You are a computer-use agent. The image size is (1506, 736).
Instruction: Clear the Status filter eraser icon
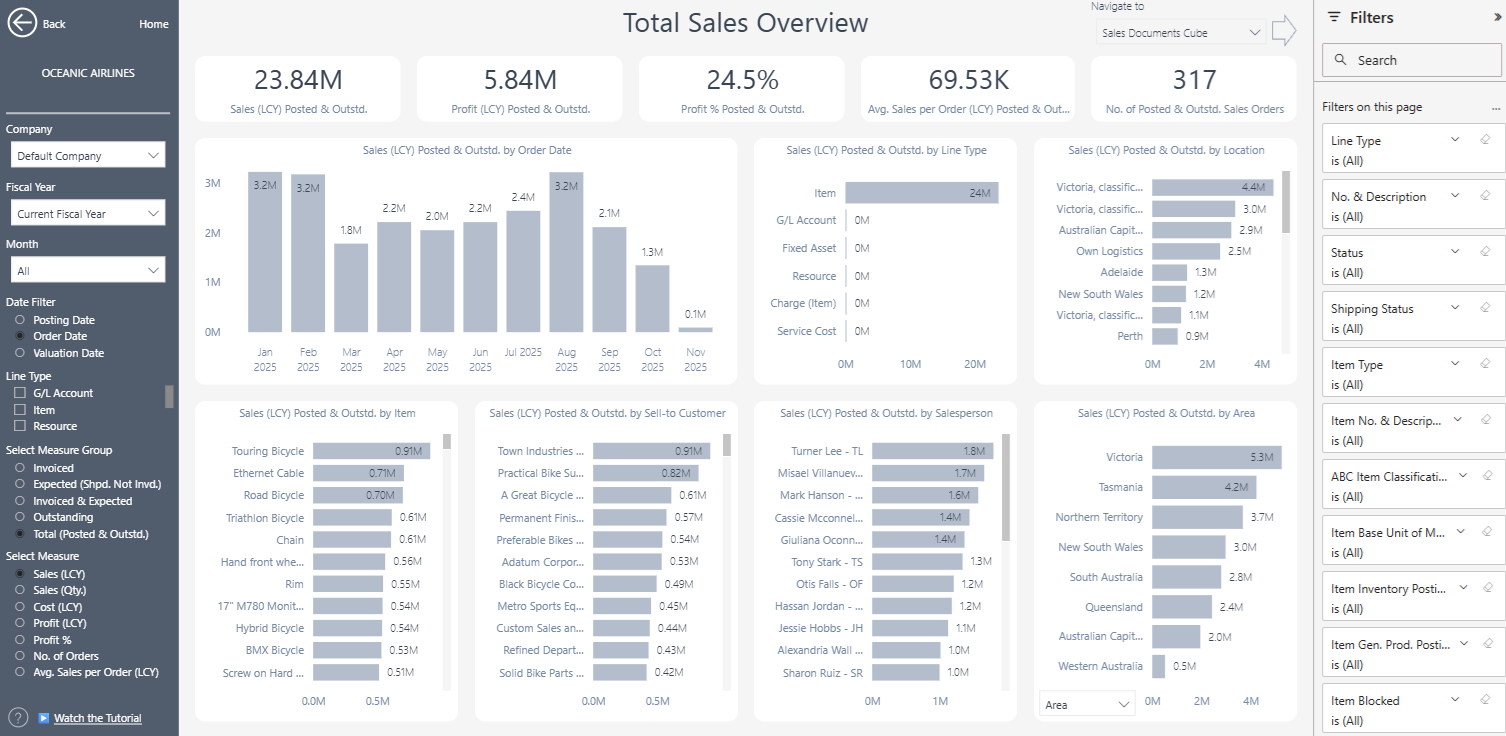click(x=1485, y=252)
